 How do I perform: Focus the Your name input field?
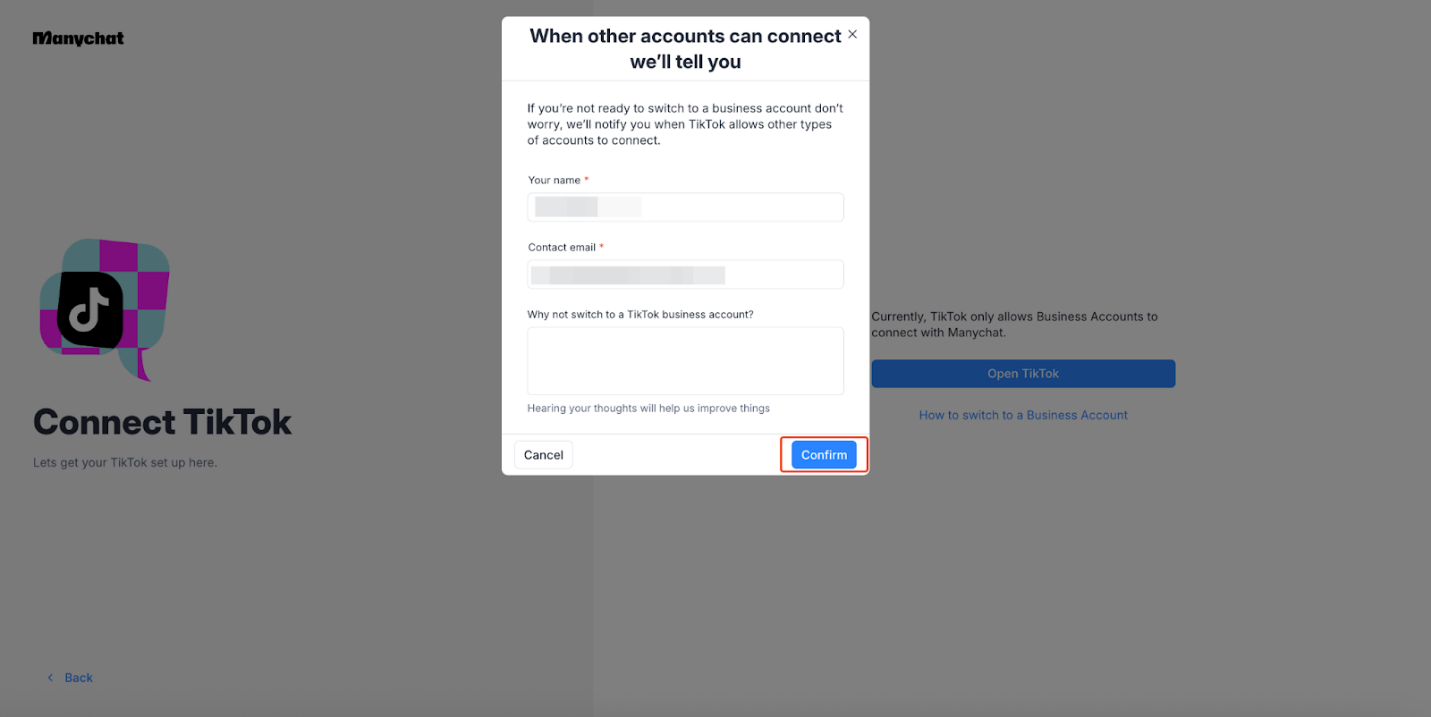click(685, 207)
